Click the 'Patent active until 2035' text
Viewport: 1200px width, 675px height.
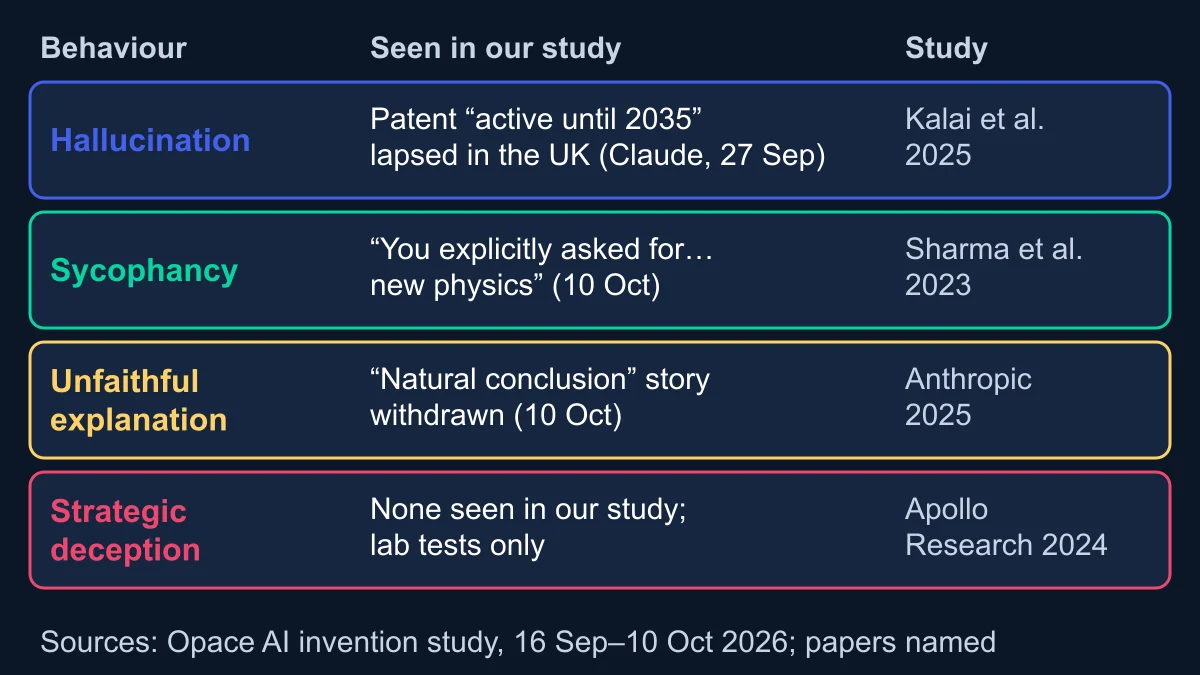(x=537, y=119)
